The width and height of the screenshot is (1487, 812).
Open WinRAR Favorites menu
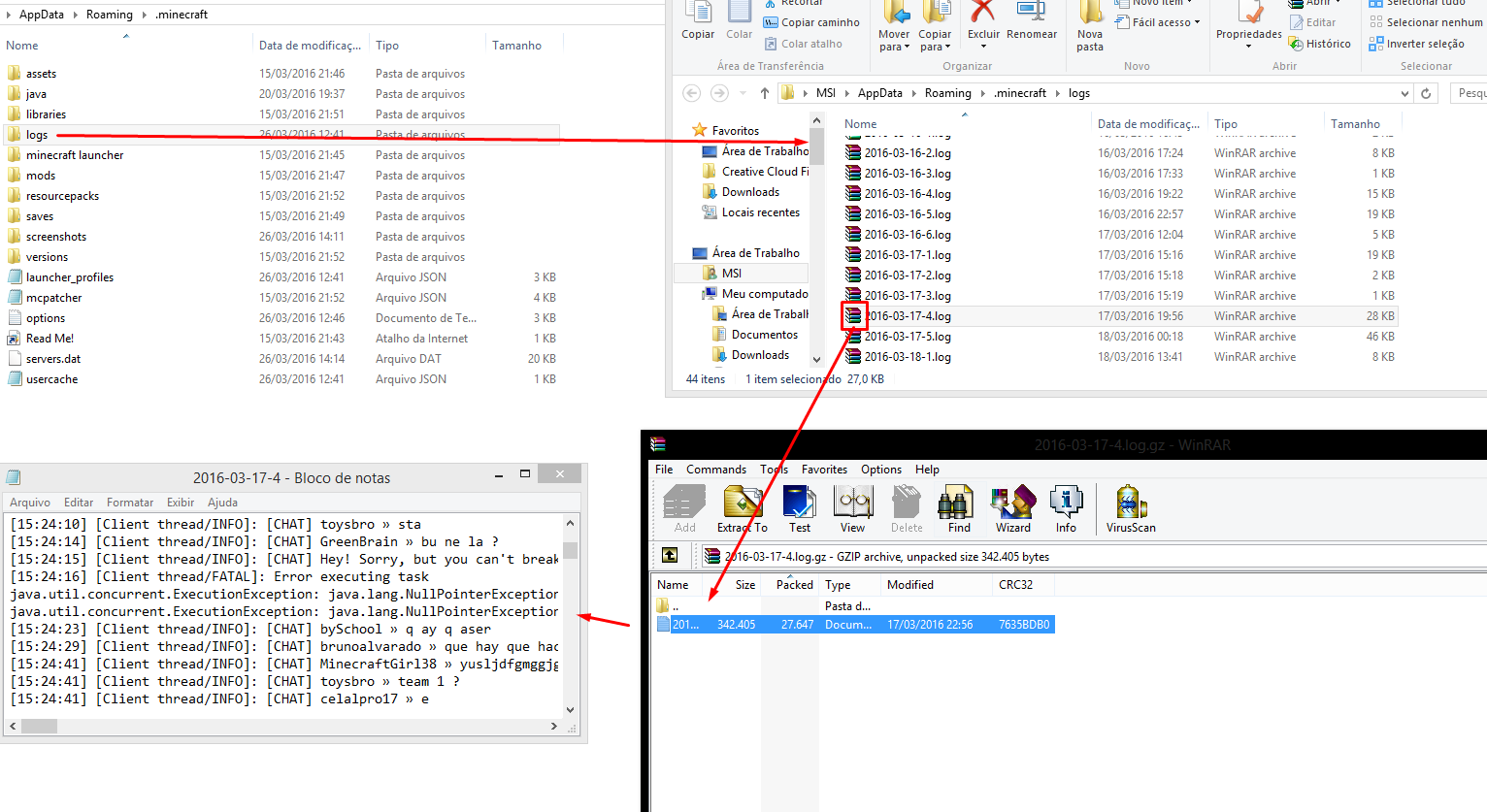tap(824, 470)
